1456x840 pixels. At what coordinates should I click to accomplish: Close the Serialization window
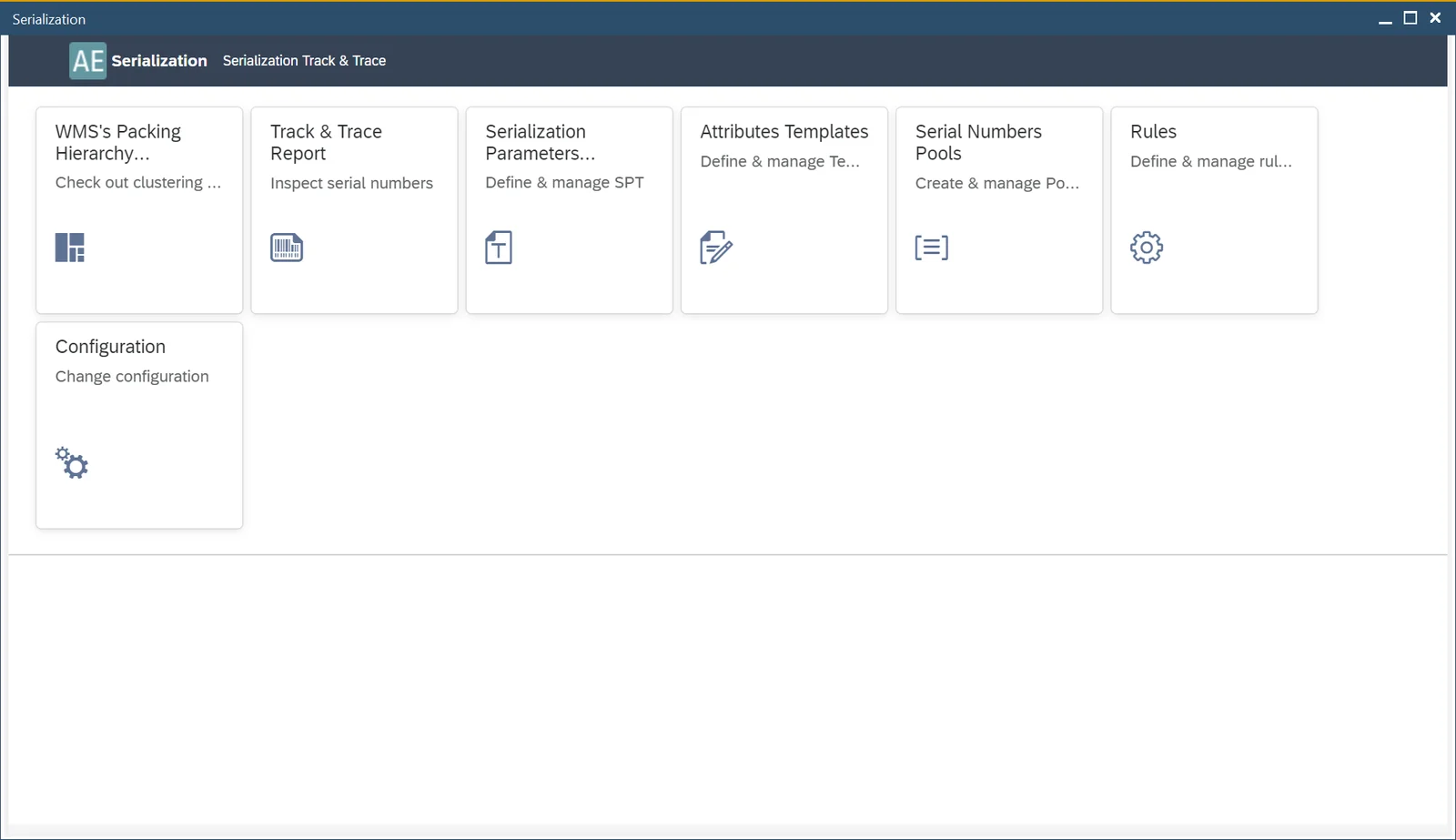click(x=1436, y=18)
